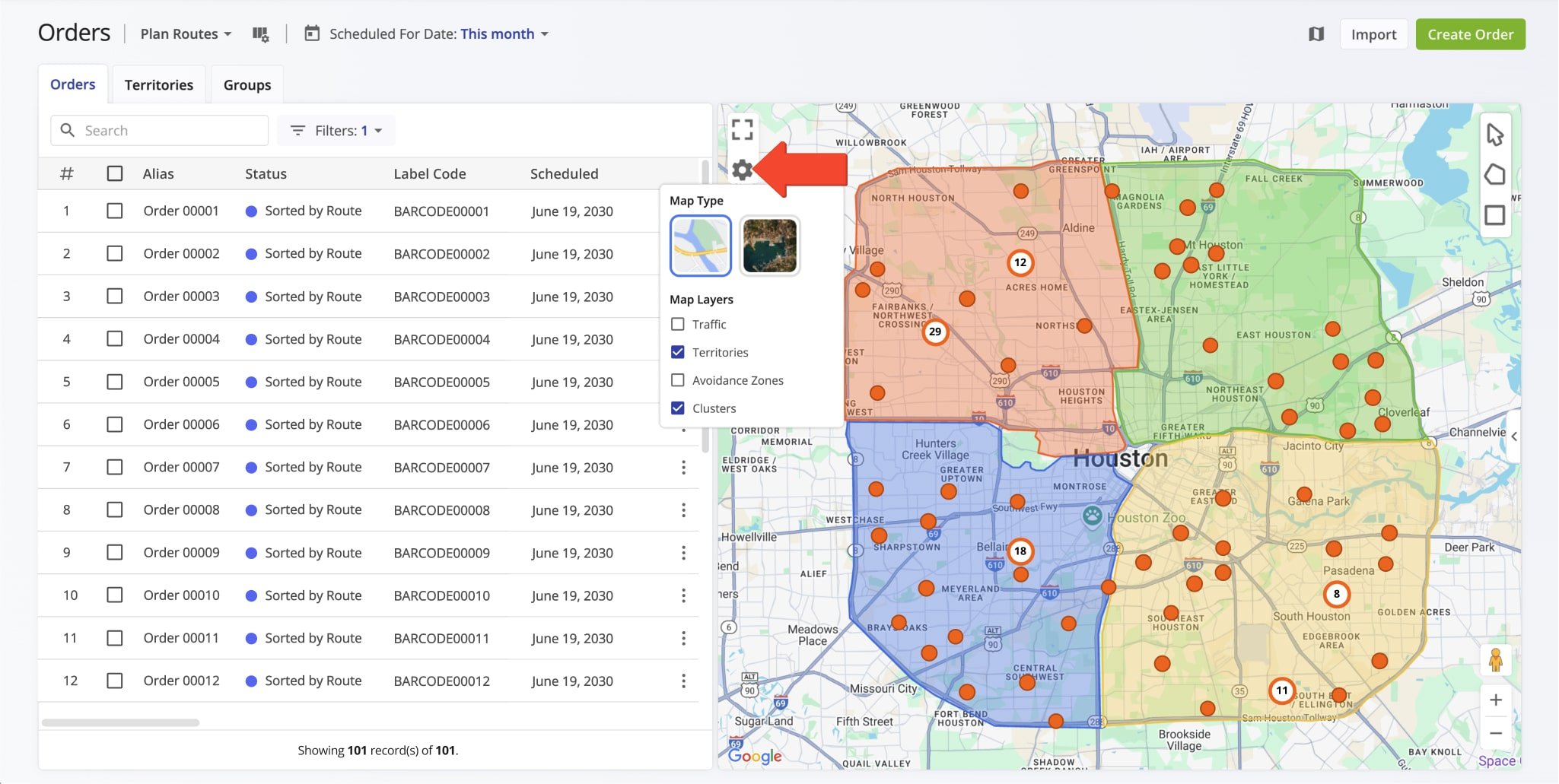The image size is (1559, 784).
Task: Select the satellite map type thumbnail
Action: (x=769, y=246)
